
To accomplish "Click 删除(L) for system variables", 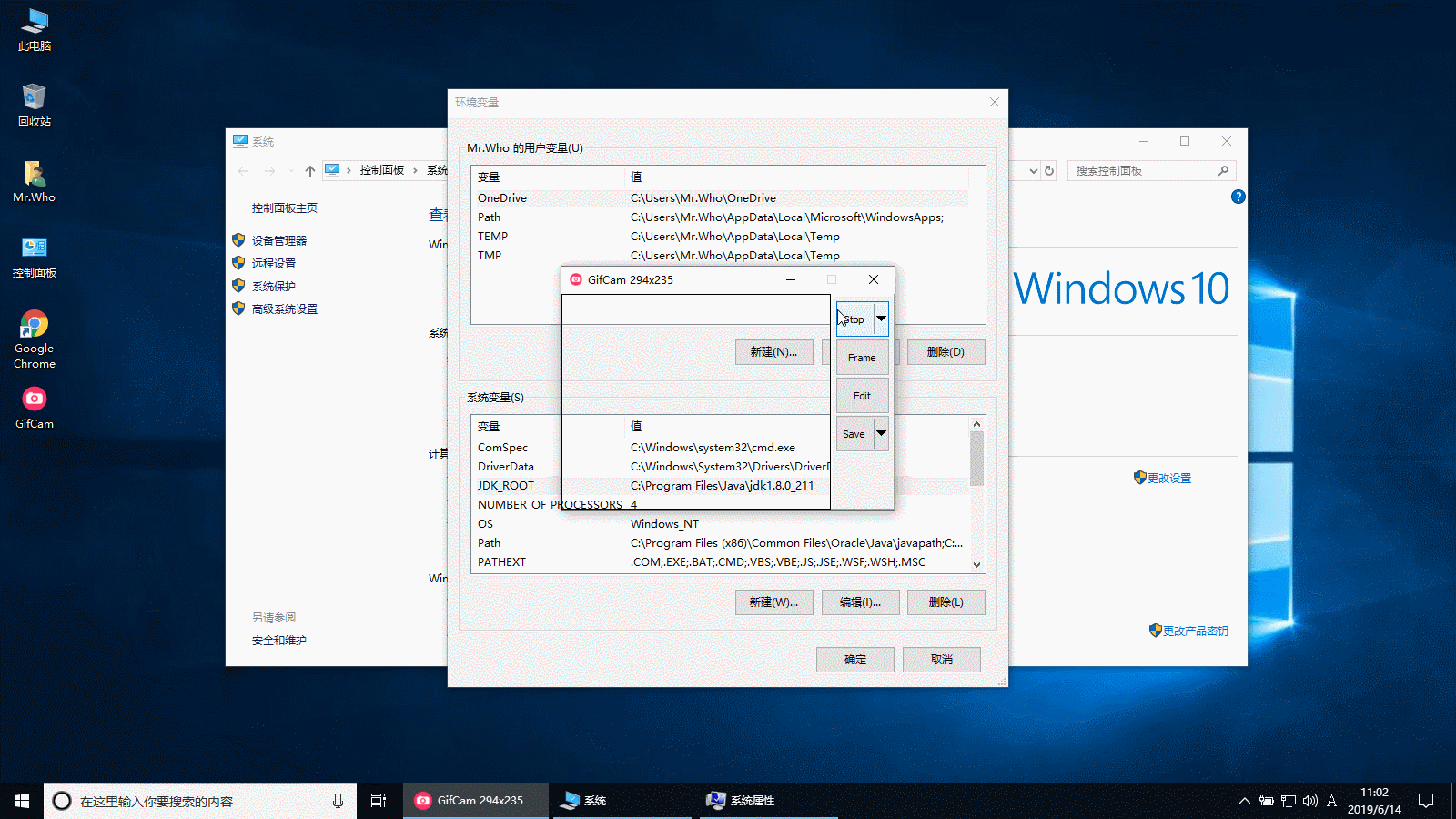I will (945, 602).
